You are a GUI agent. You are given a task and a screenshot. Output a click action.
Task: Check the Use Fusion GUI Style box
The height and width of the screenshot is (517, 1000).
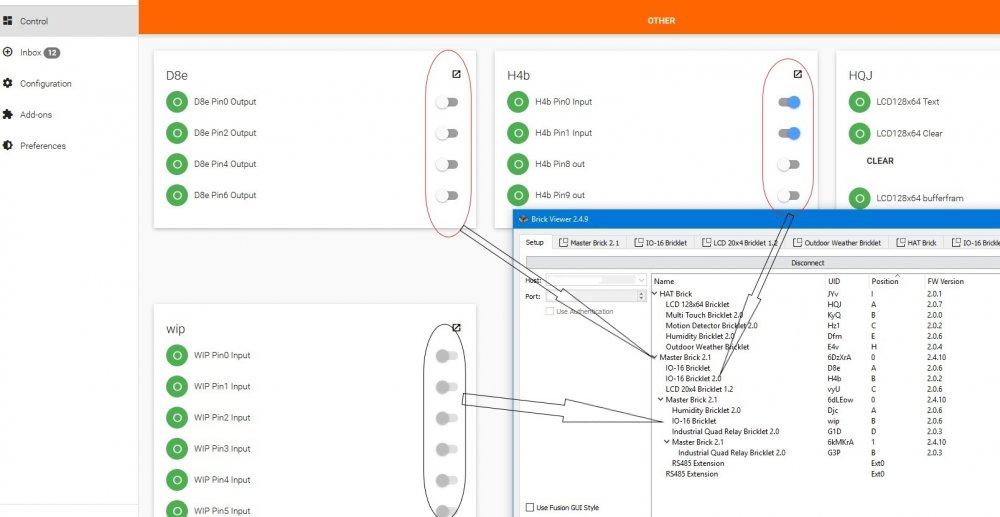[x=530, y=508]
